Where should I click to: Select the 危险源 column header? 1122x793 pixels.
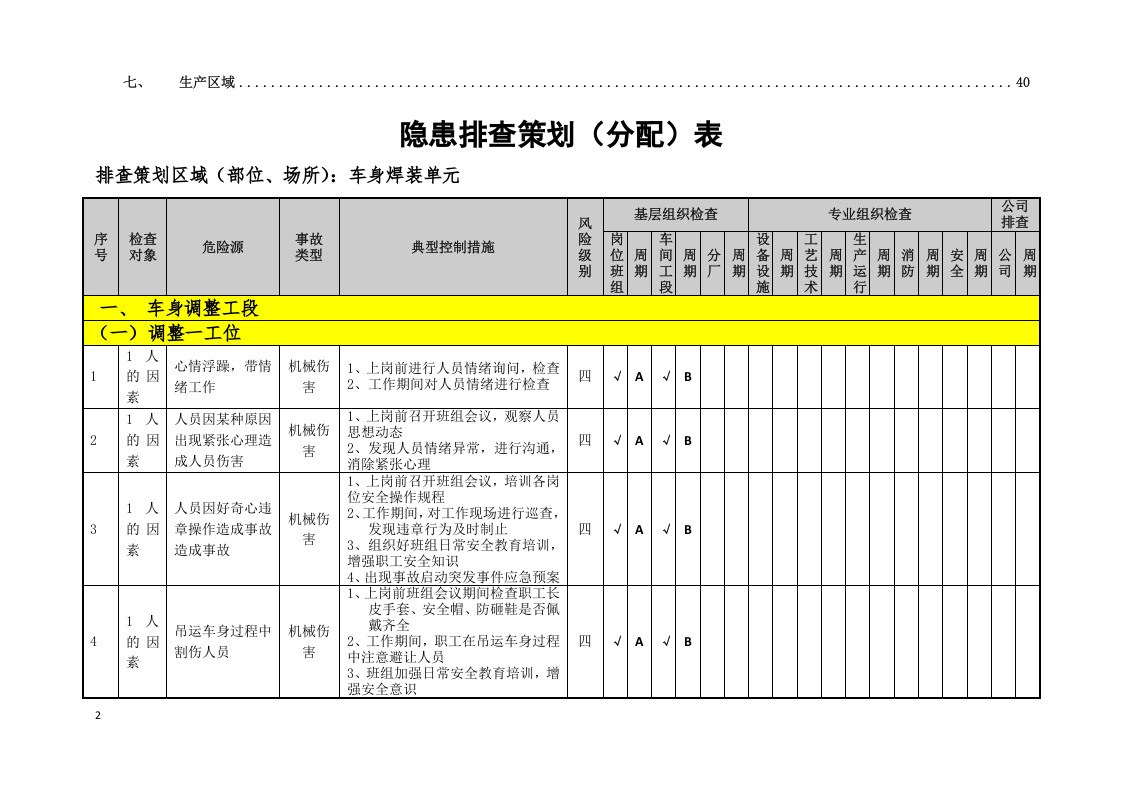pyautogui.click(x=223, y=247)
